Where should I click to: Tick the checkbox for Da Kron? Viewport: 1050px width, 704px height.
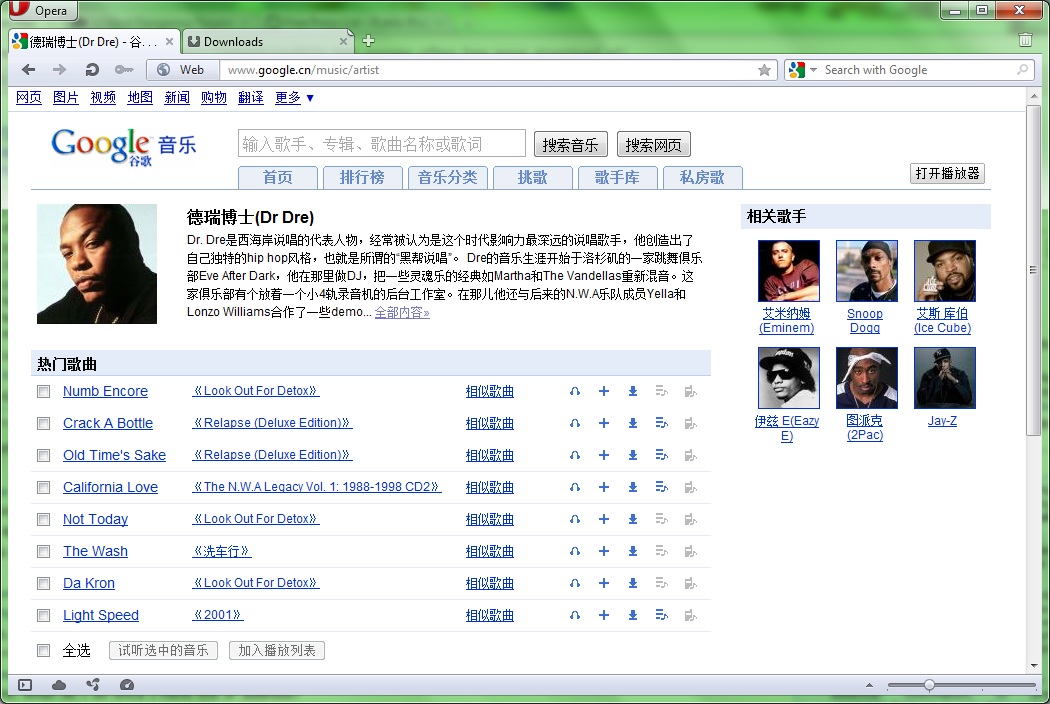coord(43,583)
